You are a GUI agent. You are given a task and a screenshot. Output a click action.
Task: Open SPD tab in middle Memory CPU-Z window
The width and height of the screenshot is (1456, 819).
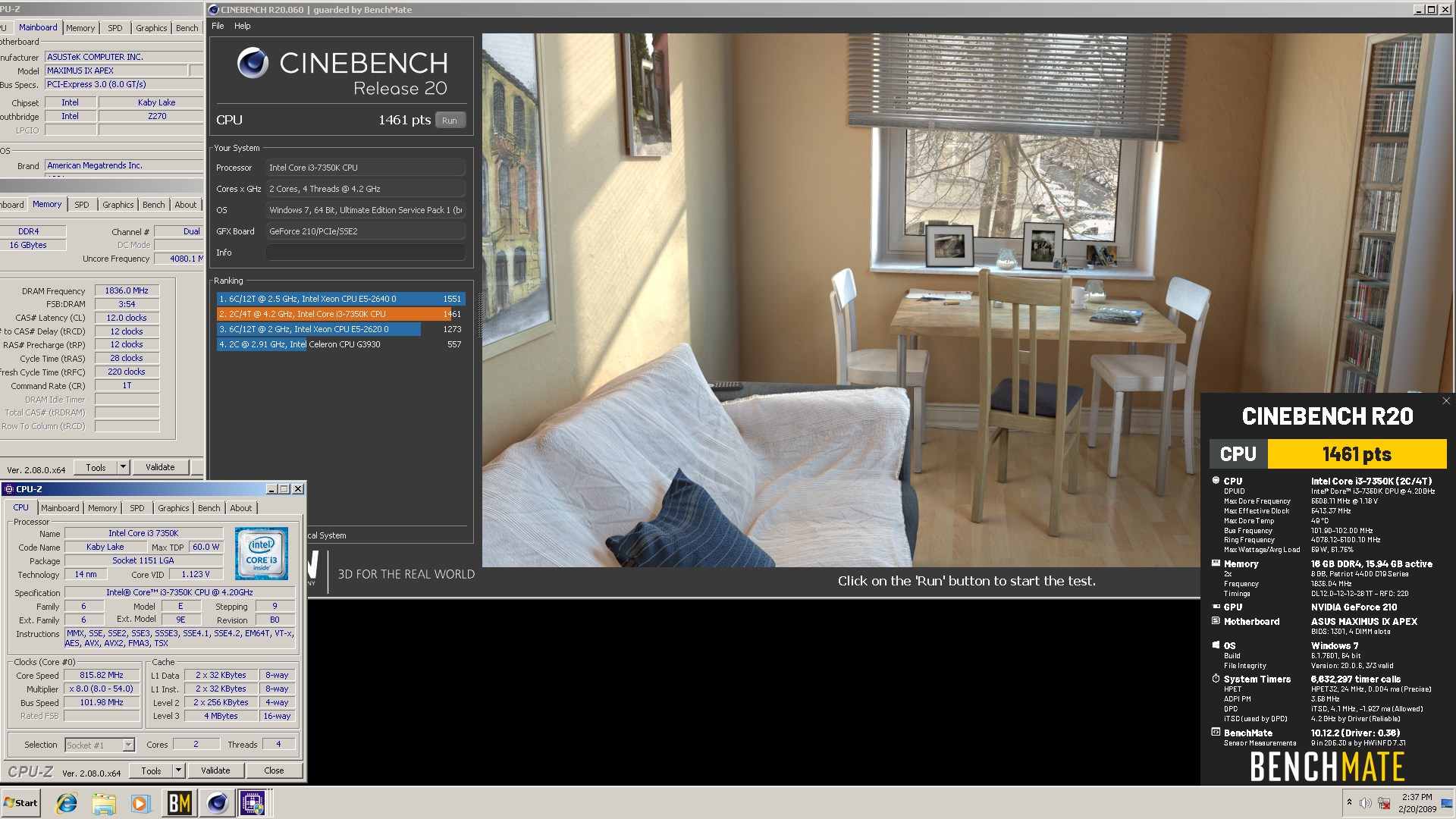coord(82,205)
